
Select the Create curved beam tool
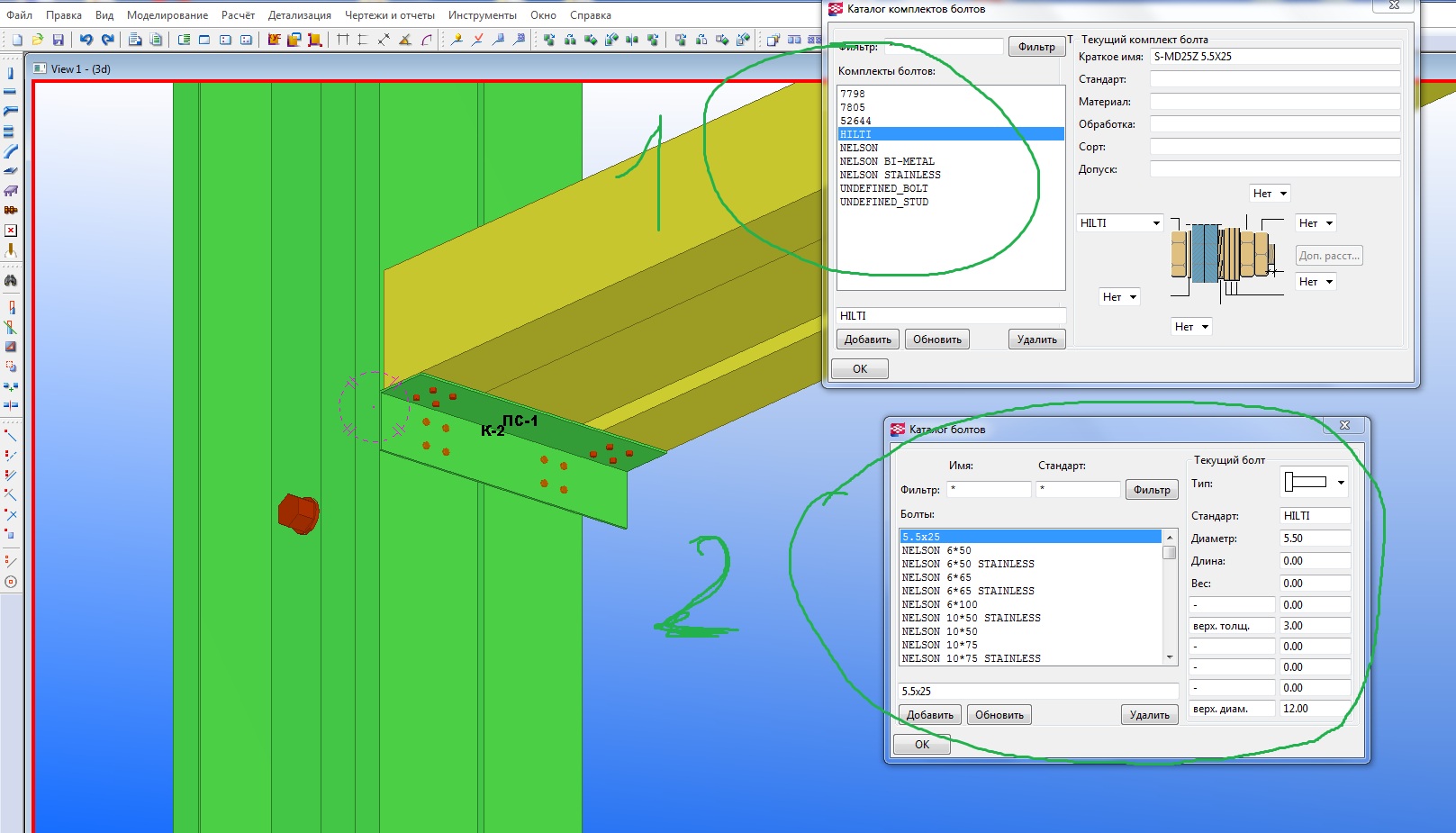(11, 151)
